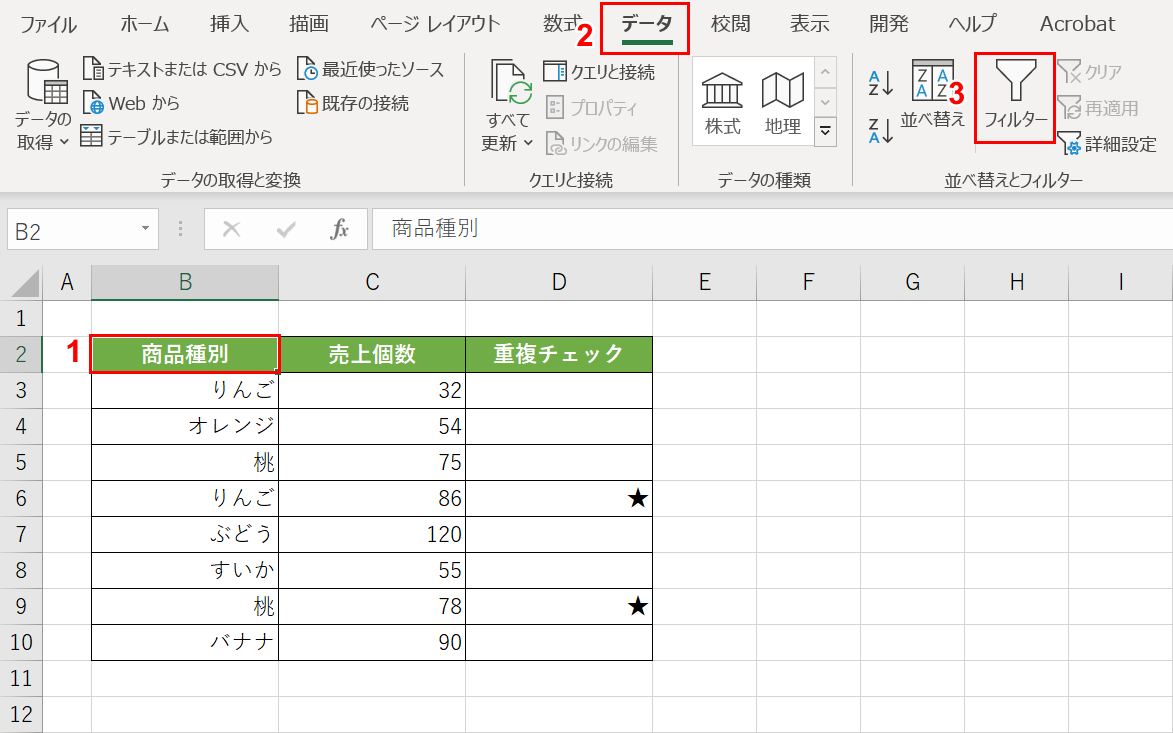Select the 商品種別 header cell
1173x733 pixels.
(184, 354)
